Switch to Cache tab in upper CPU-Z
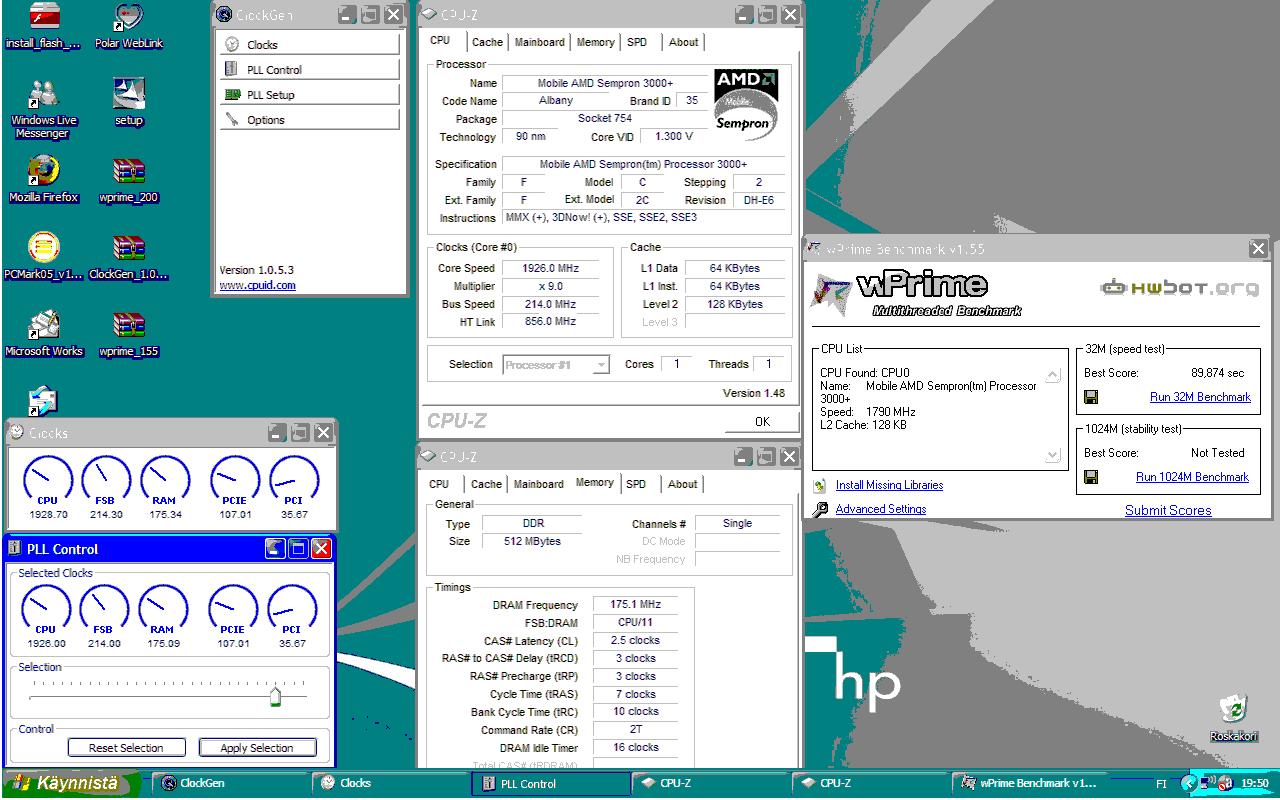Screen dimensions: 1280x800 click(487, 42)
